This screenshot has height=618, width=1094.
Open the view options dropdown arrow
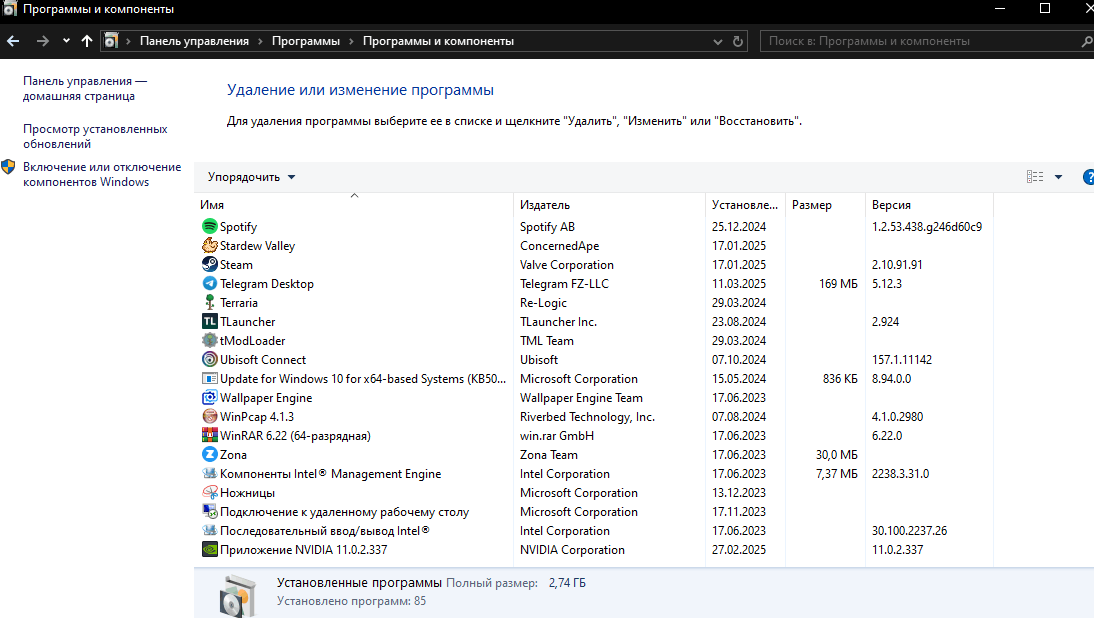pos(1058,177)
